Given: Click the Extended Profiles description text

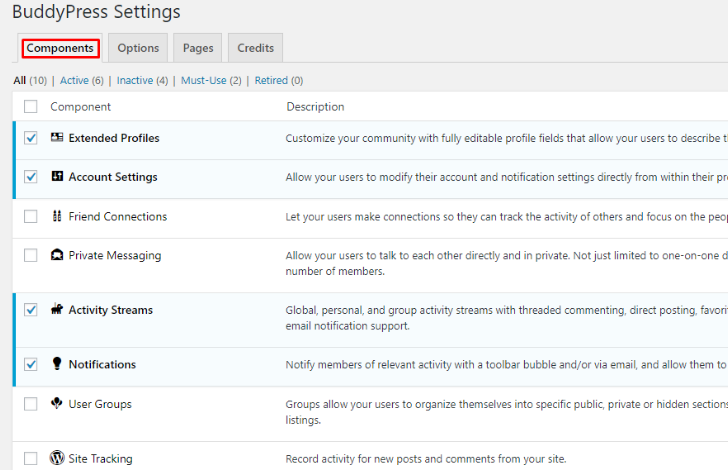Looking at the screenshot, I should [507, 138].
